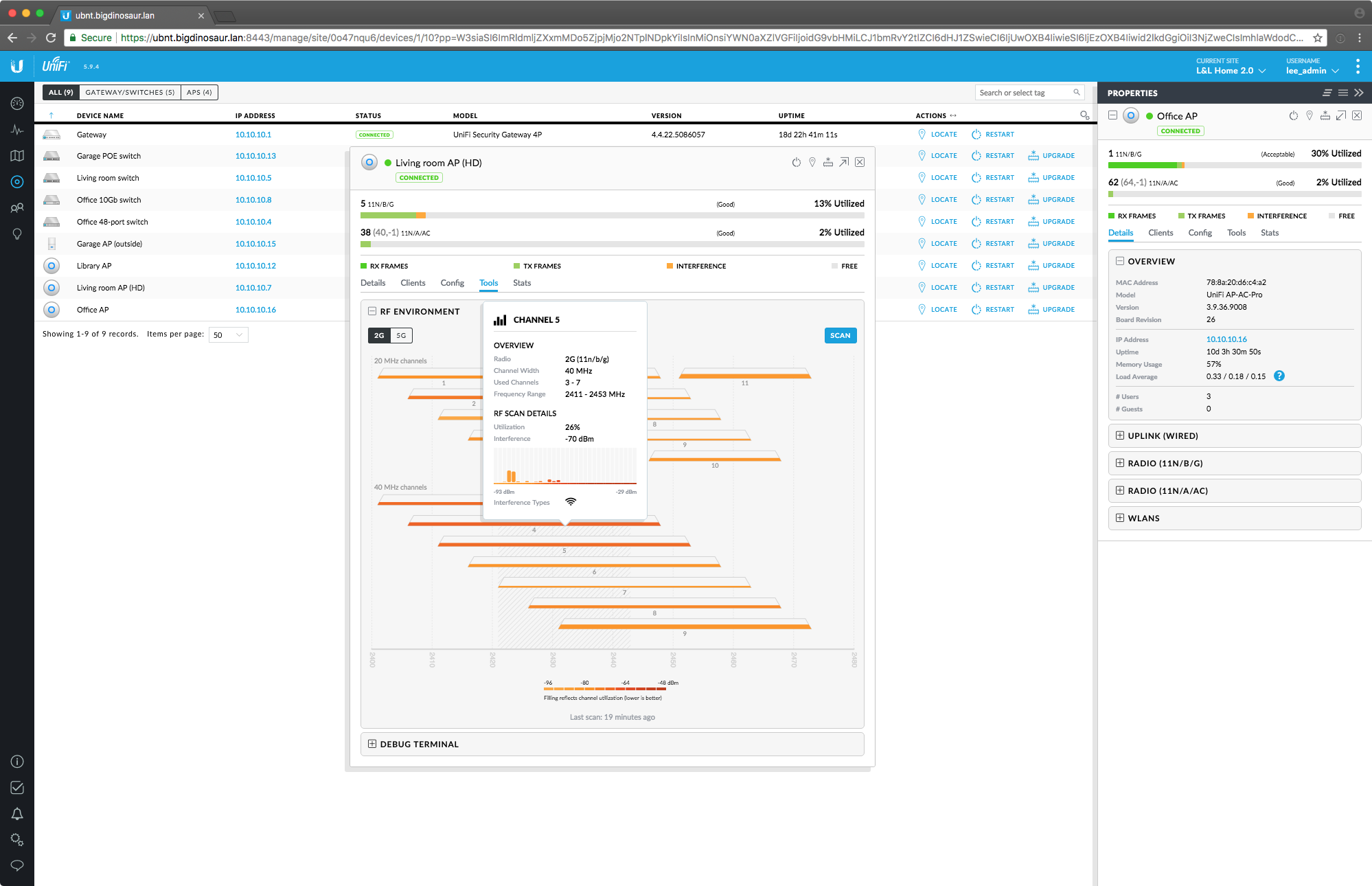Click the 13% utilized 2G utilization bar
Screen dimensions: 1372x886
(x=612, y=216)
